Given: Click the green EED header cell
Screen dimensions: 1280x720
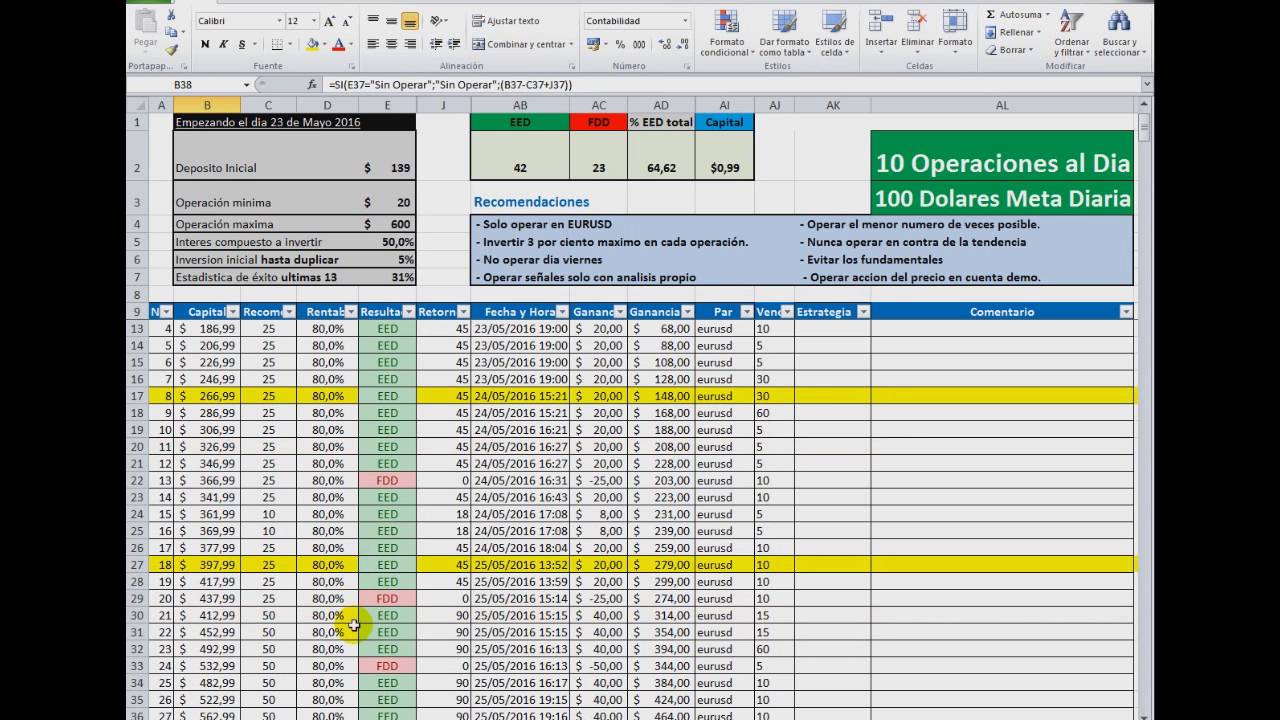Looking at the screenshot, I should [520, 122].
